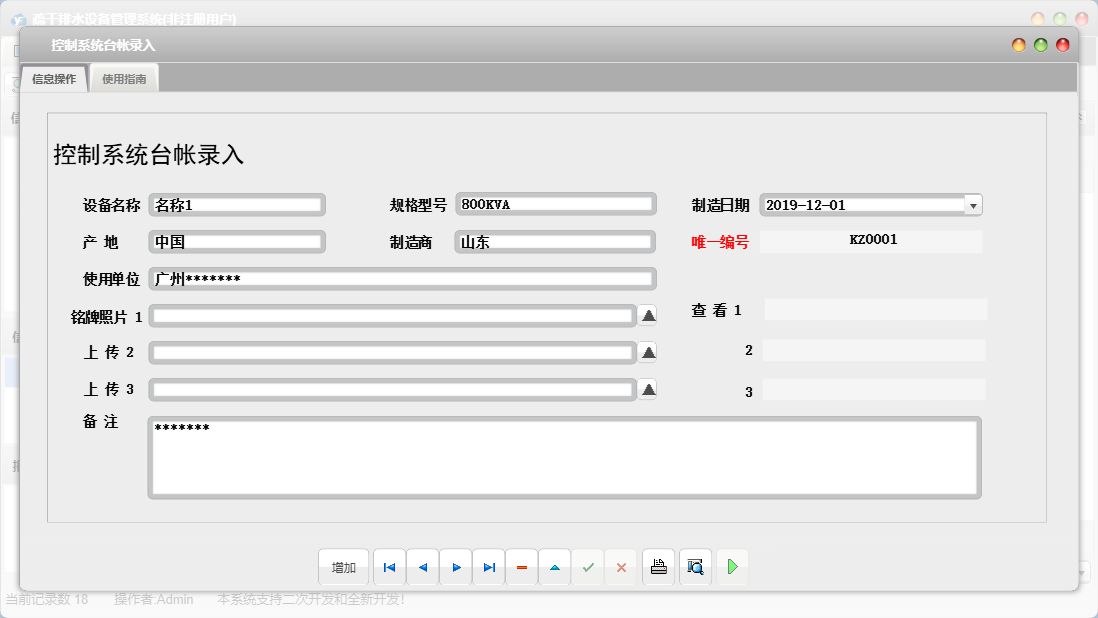
Task: Click the teal up-triangle edit icon
Action: click(x=555, y=568)
